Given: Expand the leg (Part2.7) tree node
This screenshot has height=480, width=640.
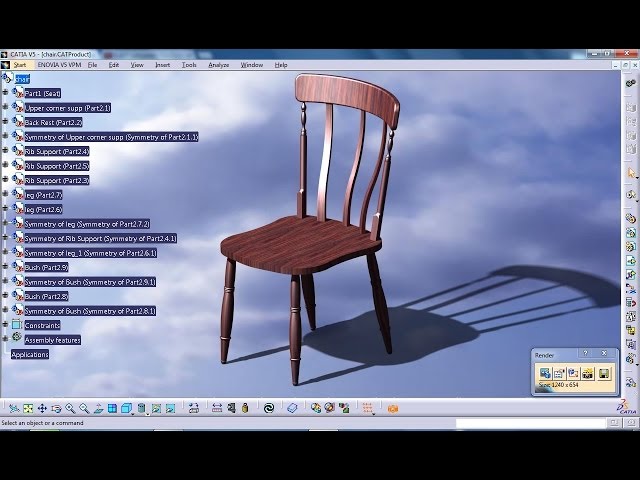Looking at the screenshot, I should (x=5, y=194).
